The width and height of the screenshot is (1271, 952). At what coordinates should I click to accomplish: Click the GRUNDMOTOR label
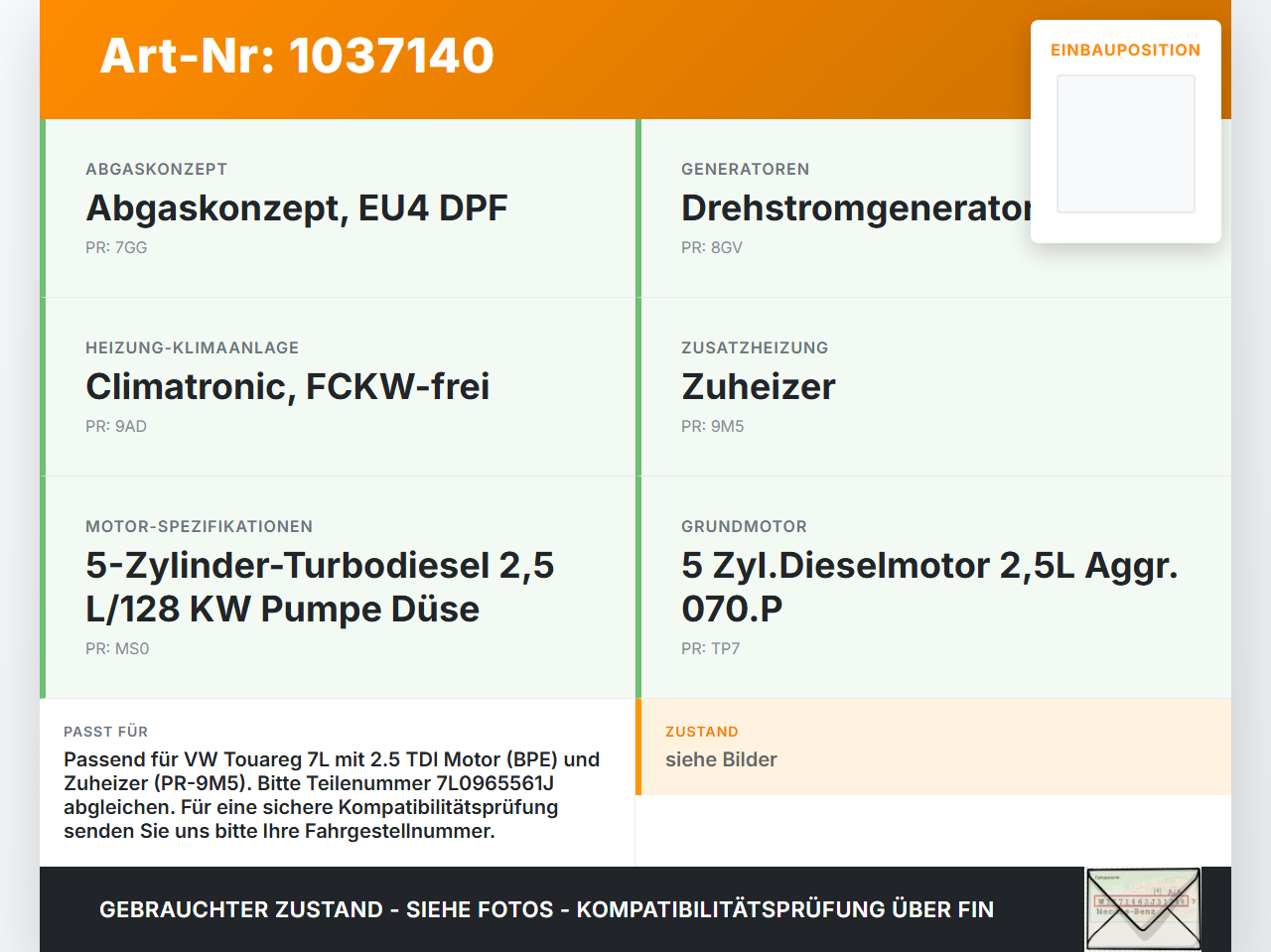745,526
